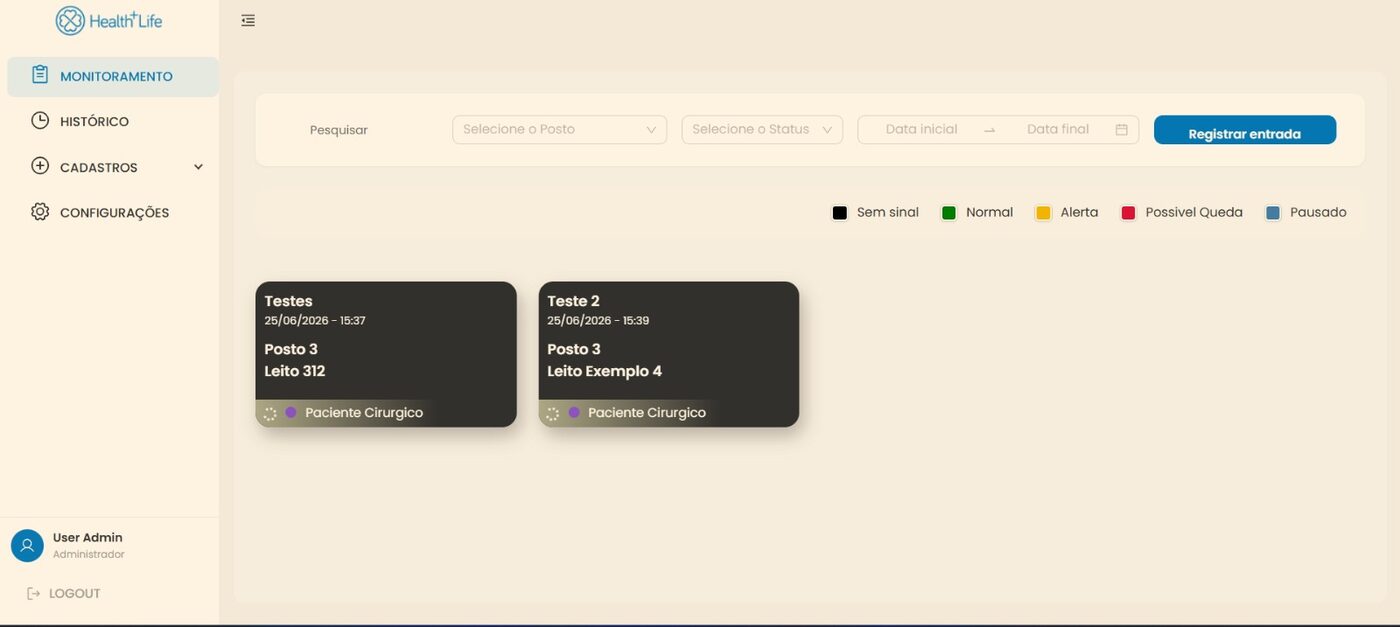Click the Data inicial field

pyautogui.click(x=921, y=129)
